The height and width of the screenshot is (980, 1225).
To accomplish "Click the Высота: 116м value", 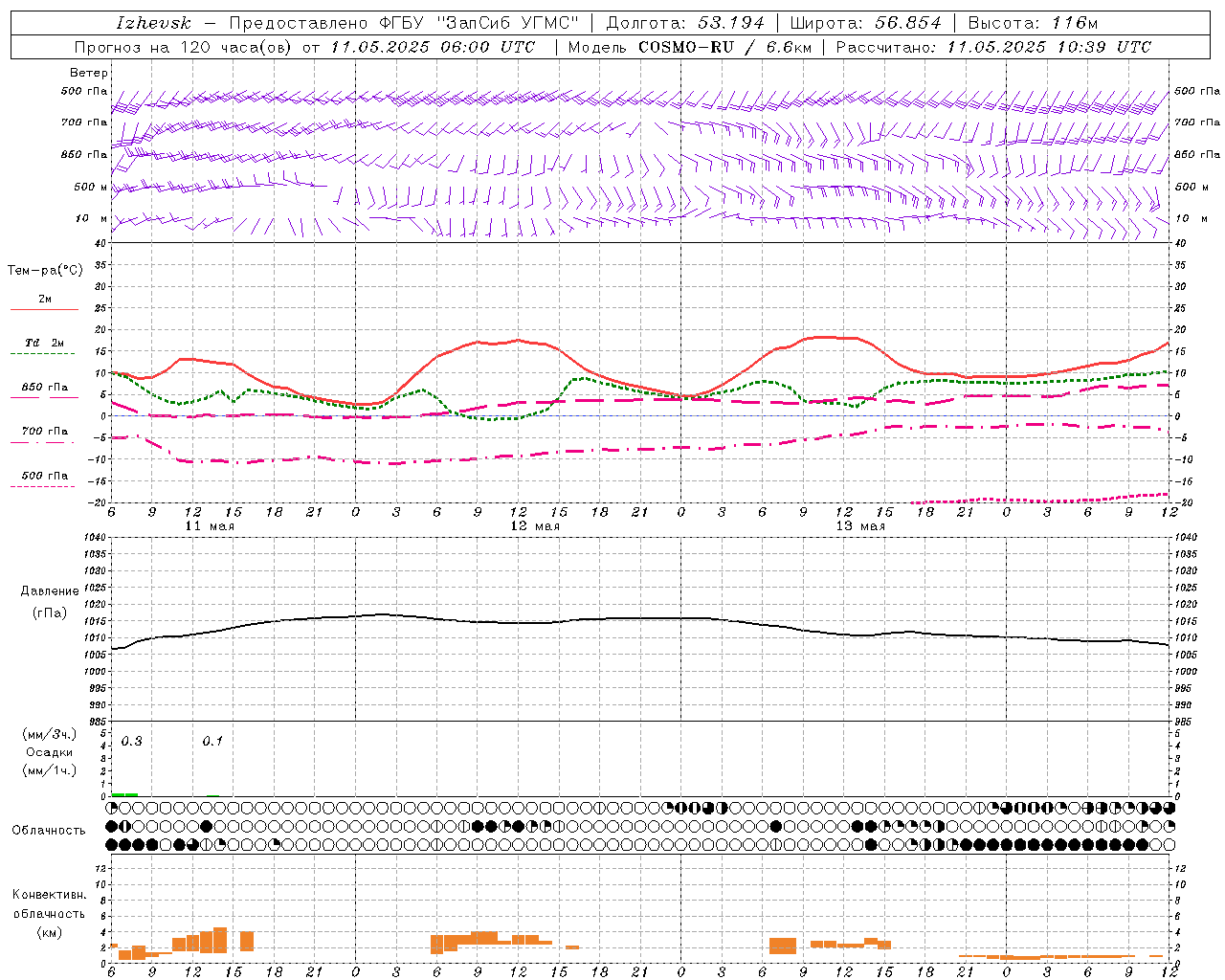I will pyautogui.click(x=1033, y=23).
